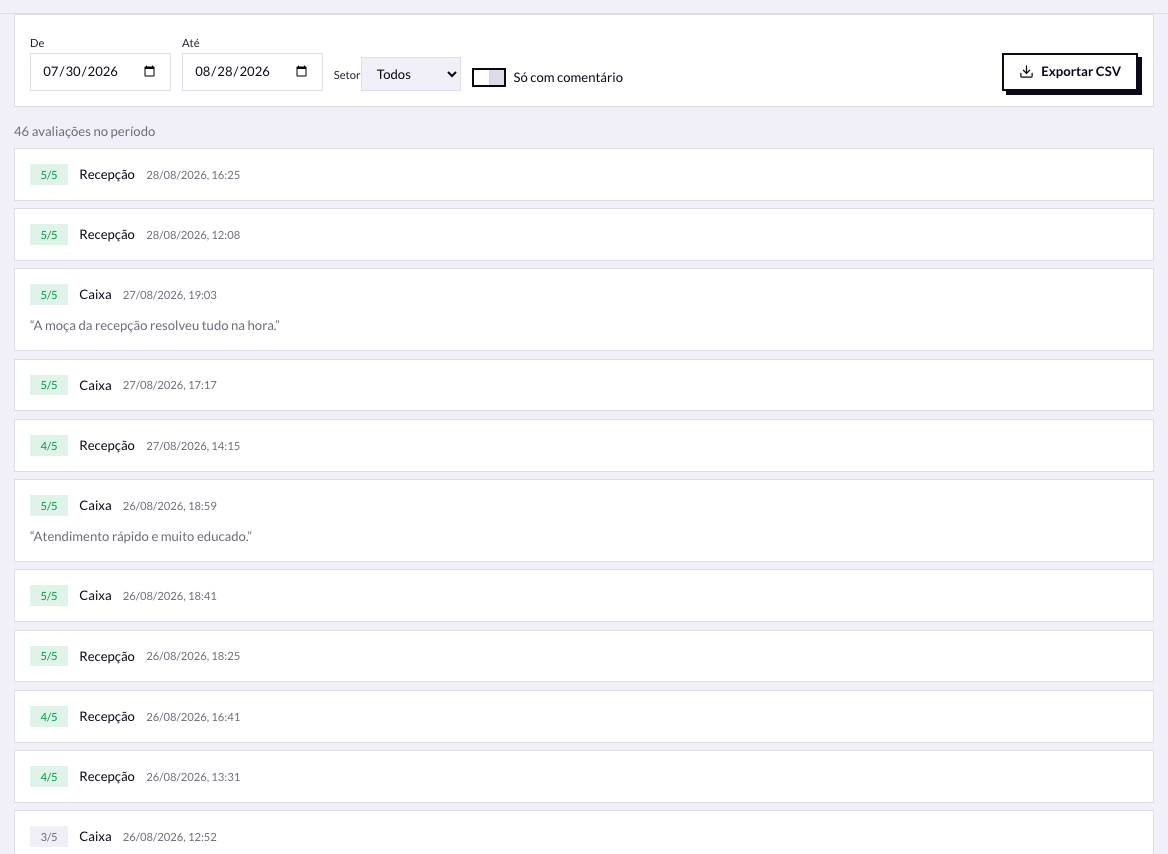The image size is (1168, 854).
Task: Select the timestamp 26/08/2026, 18:59
Action: tap(170, 506)
